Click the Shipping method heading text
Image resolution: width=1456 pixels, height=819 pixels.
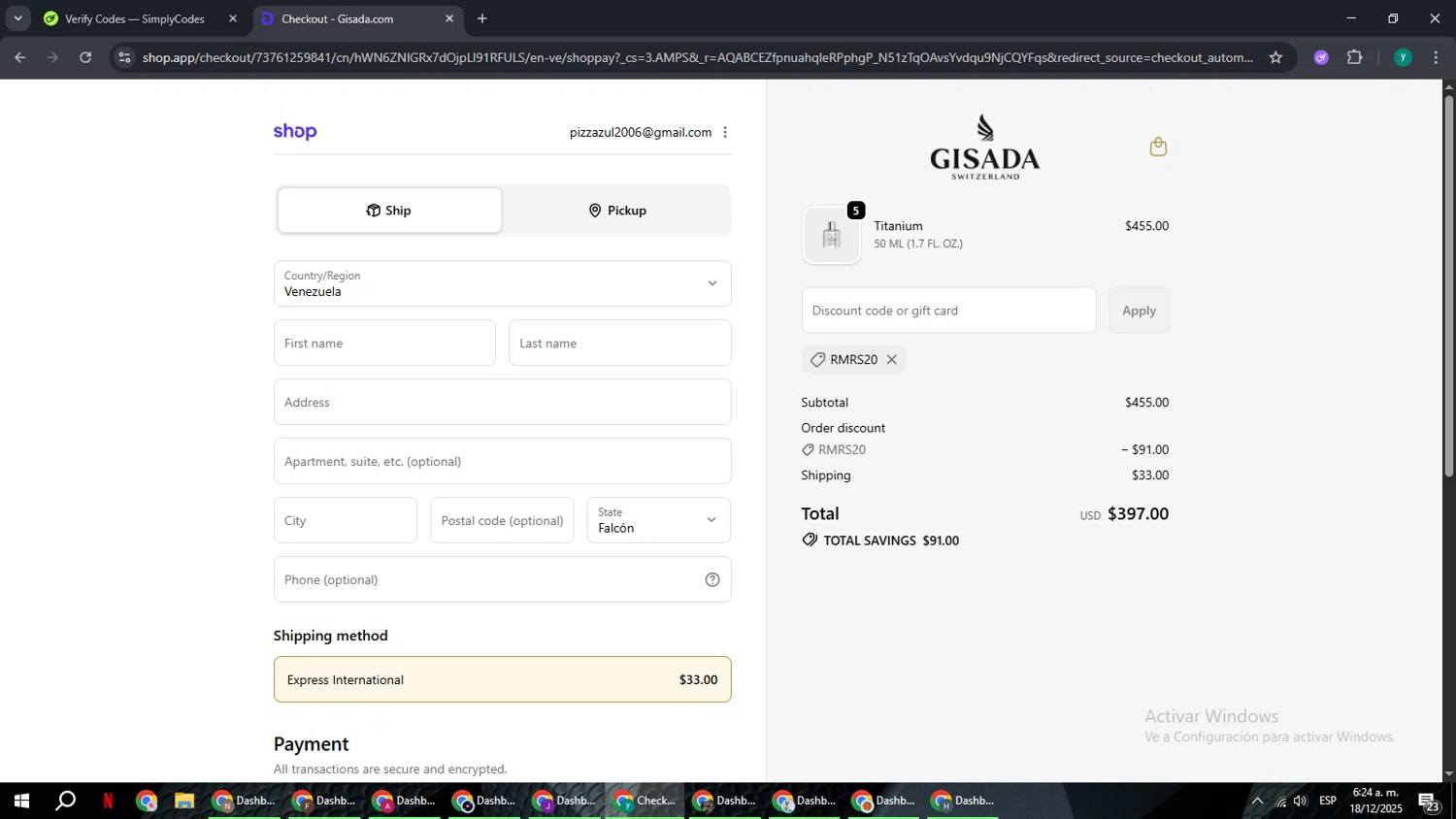click(x=330, y=636)
